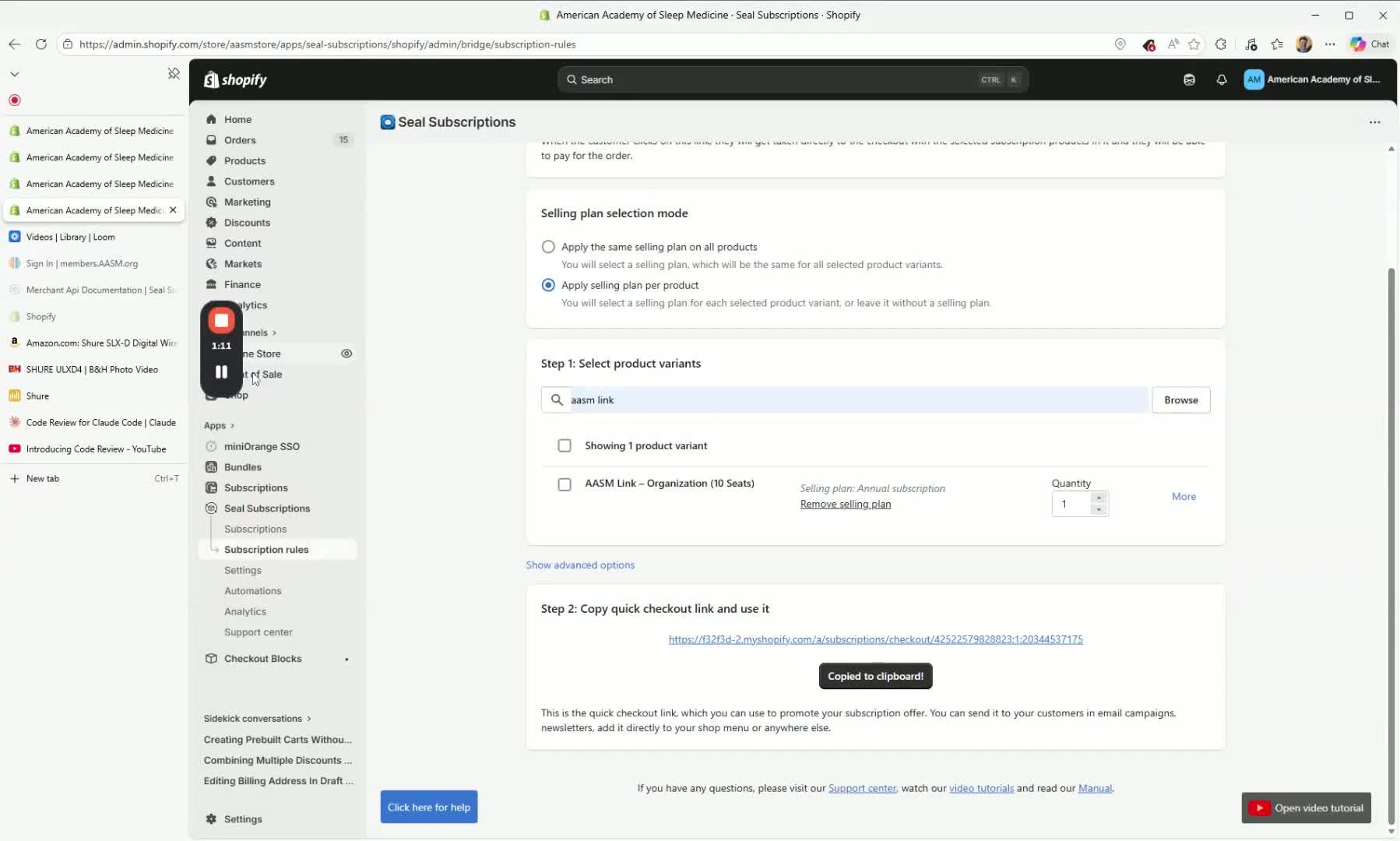
Task: Collapse the vertical tabs with the top chevron
Action: [14, 74]
